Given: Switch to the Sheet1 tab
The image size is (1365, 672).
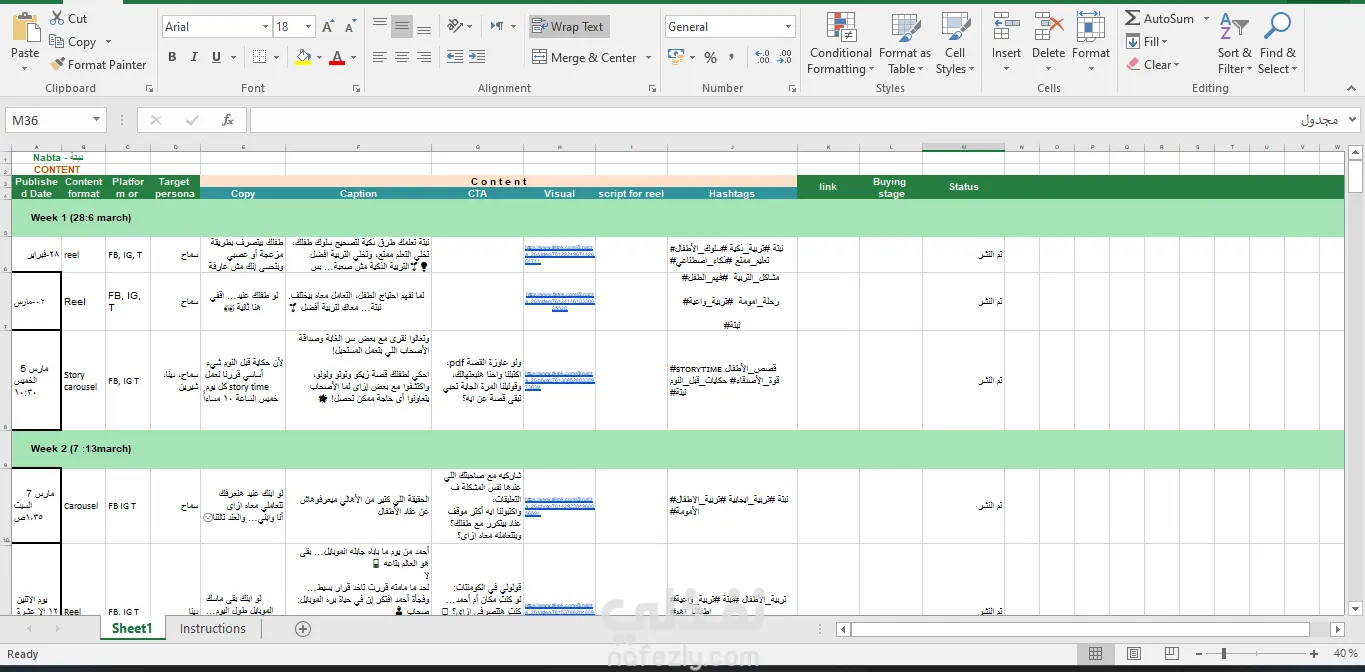Looking at the screenshot, I should pos(132,628).
